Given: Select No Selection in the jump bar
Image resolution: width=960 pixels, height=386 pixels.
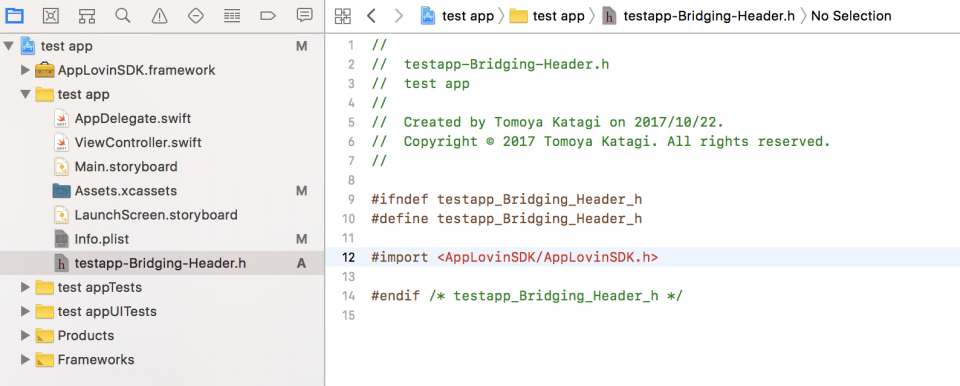Looking at the screenshot, I should tap(851, 16).
